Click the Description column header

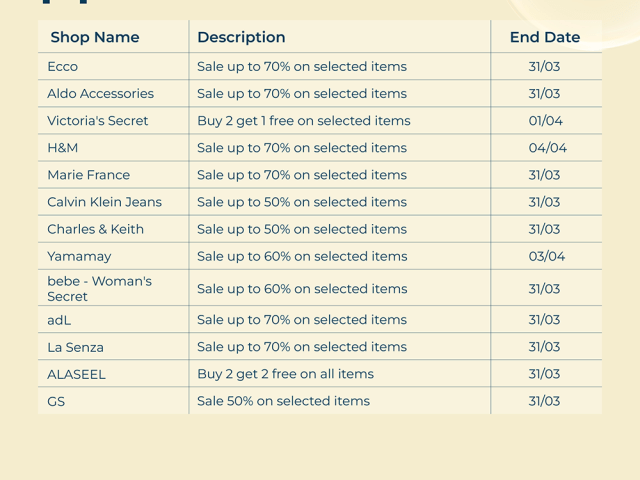point(241,37)
